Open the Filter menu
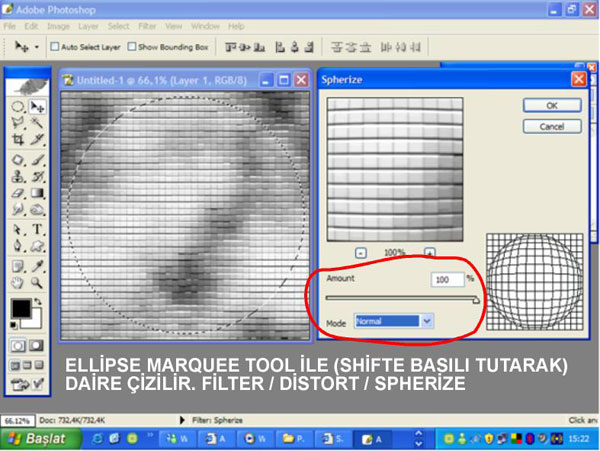 [x=147, y=26]
